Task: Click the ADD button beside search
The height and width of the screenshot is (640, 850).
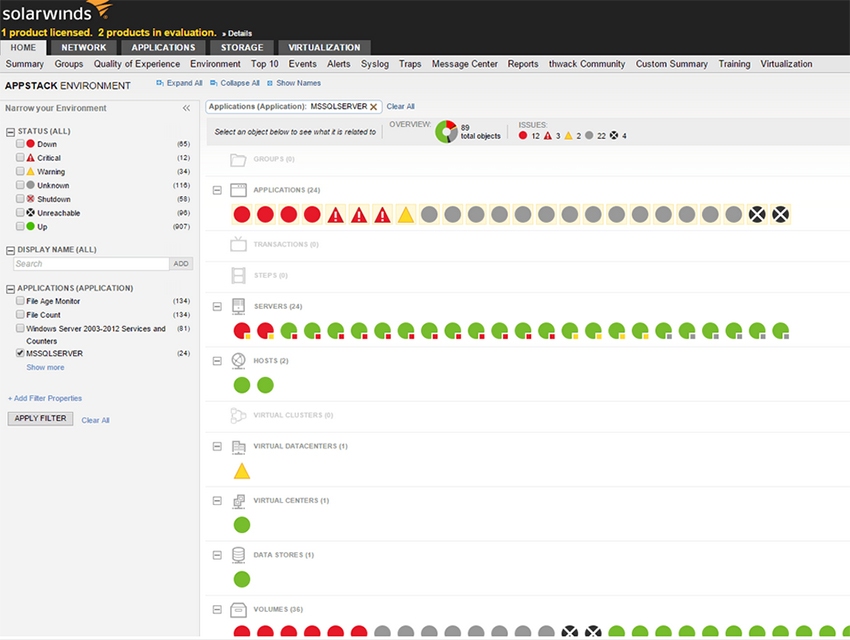Action: click(x=181, y=264)
